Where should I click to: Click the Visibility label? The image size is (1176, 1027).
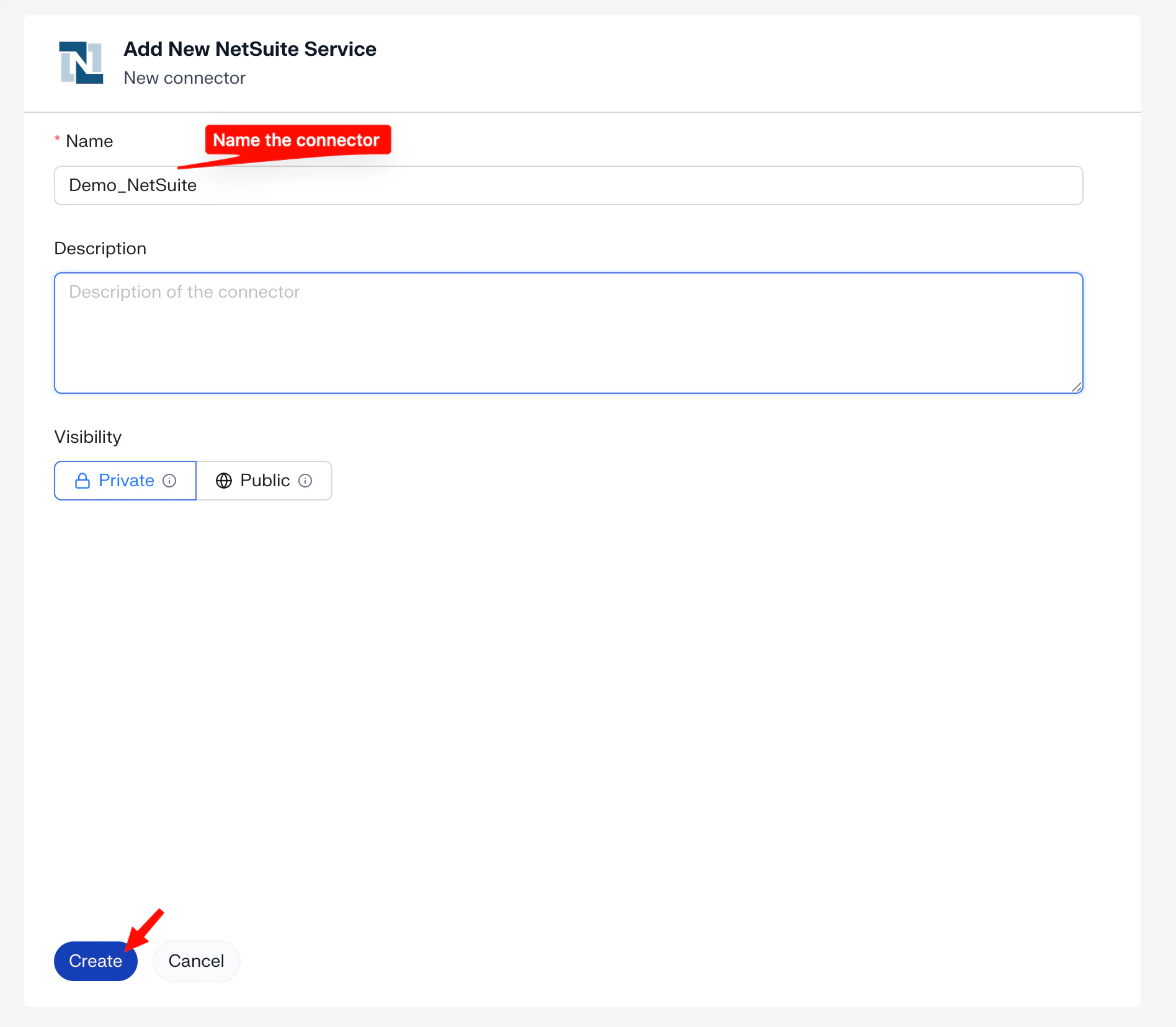tap(88, 437)
